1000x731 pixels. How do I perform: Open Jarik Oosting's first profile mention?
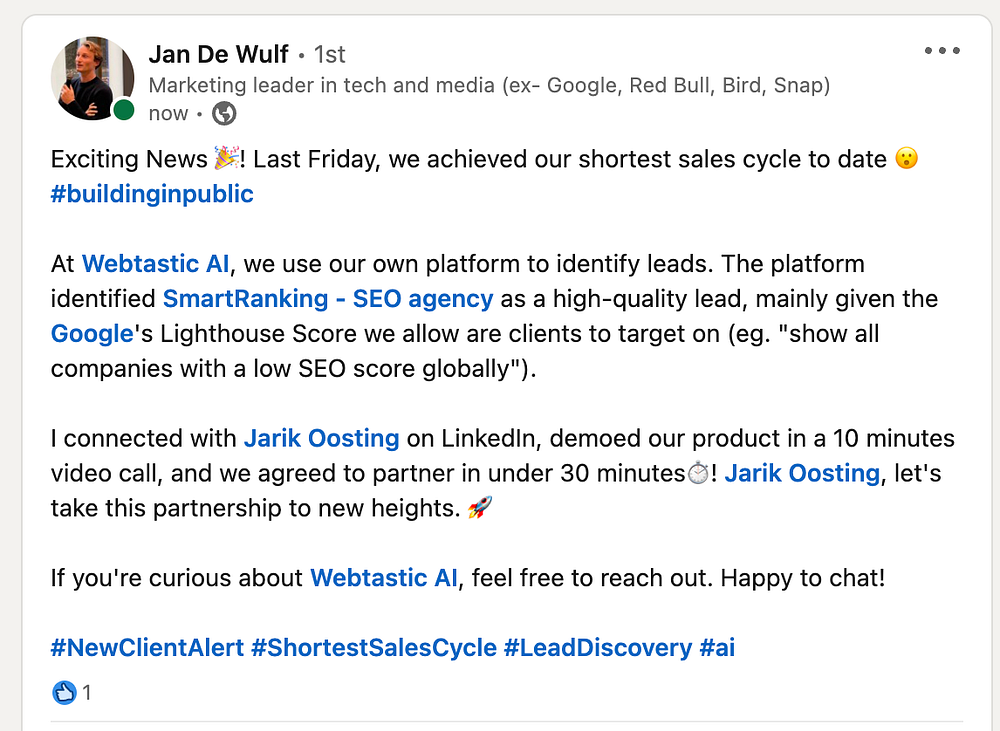coord(321,438)
